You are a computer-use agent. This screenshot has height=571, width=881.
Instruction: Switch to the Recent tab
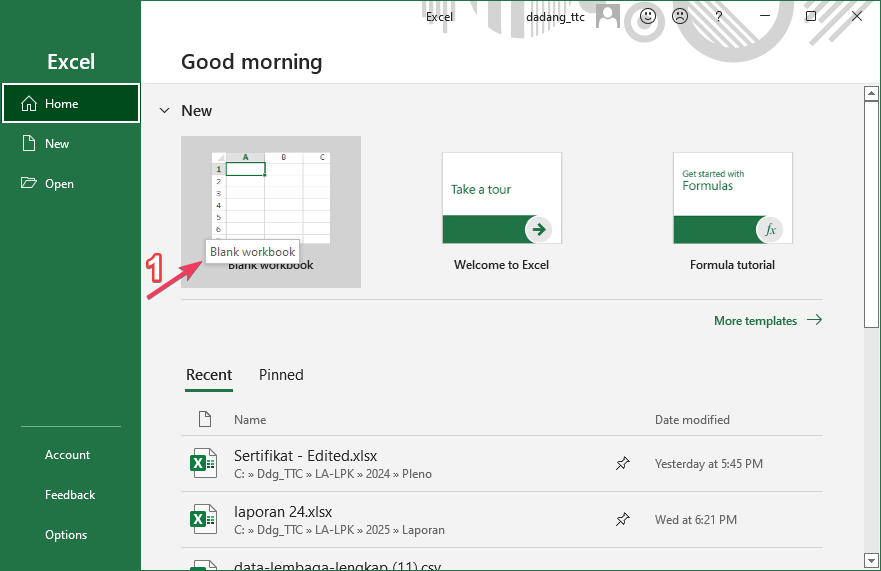209,375
